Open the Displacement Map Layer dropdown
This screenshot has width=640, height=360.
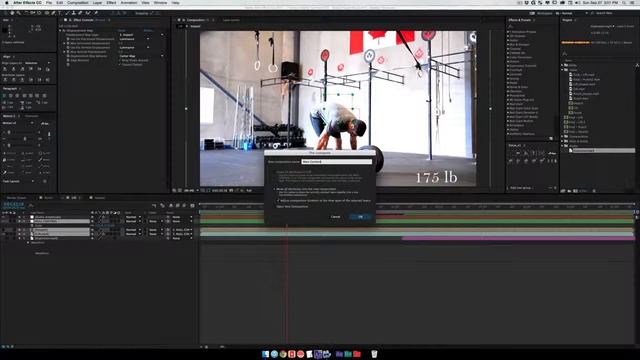(142, 35)
